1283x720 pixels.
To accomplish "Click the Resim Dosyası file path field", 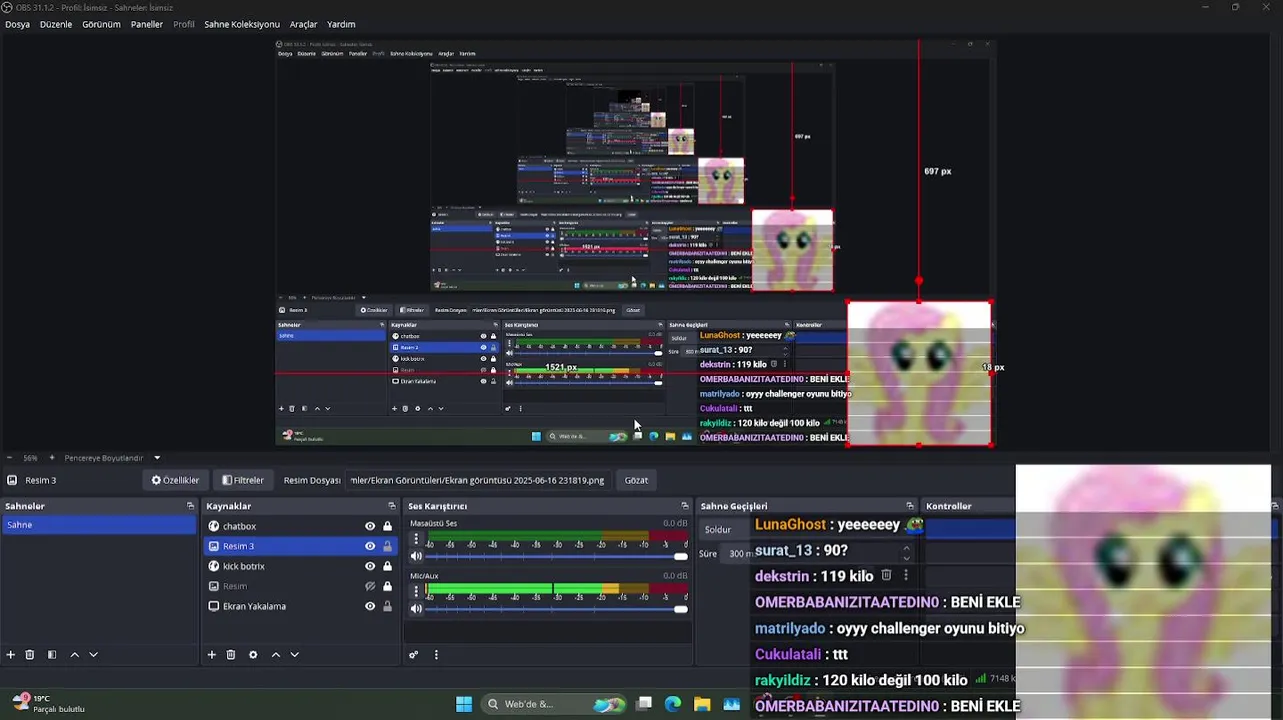I will pos(478,480).
